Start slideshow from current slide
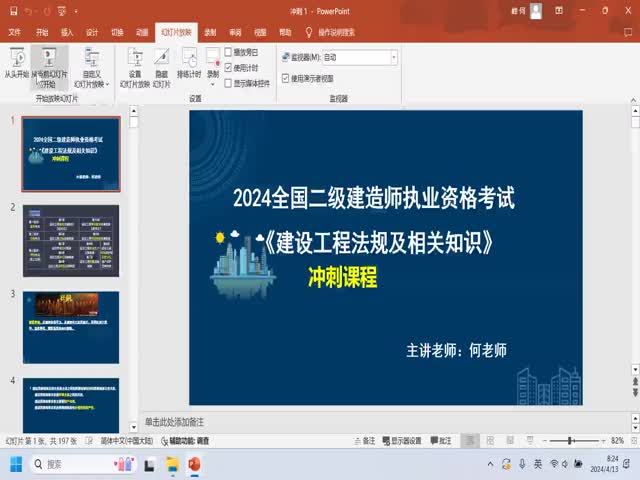The width and height of the screenshot is (640, 480). point(49,68)
